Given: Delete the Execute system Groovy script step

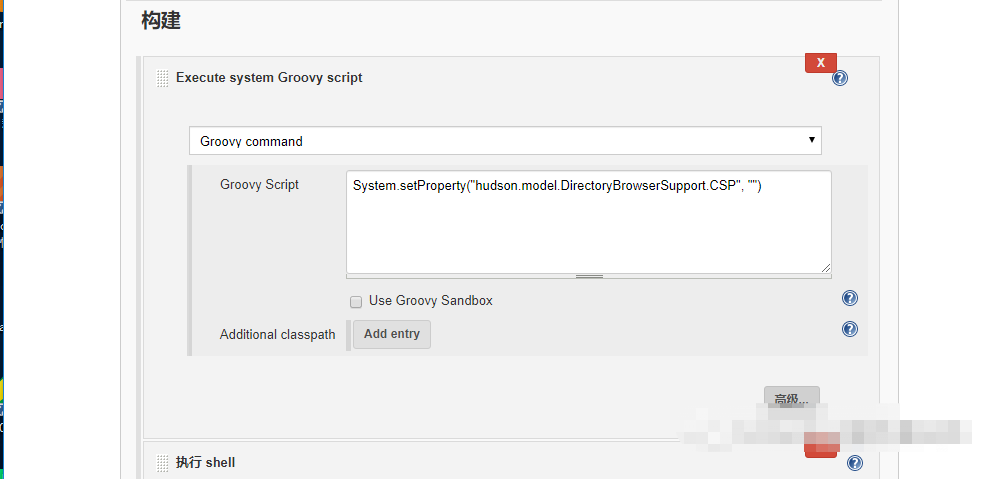Looking at the screenshot, I should click(x=820, y=63).
